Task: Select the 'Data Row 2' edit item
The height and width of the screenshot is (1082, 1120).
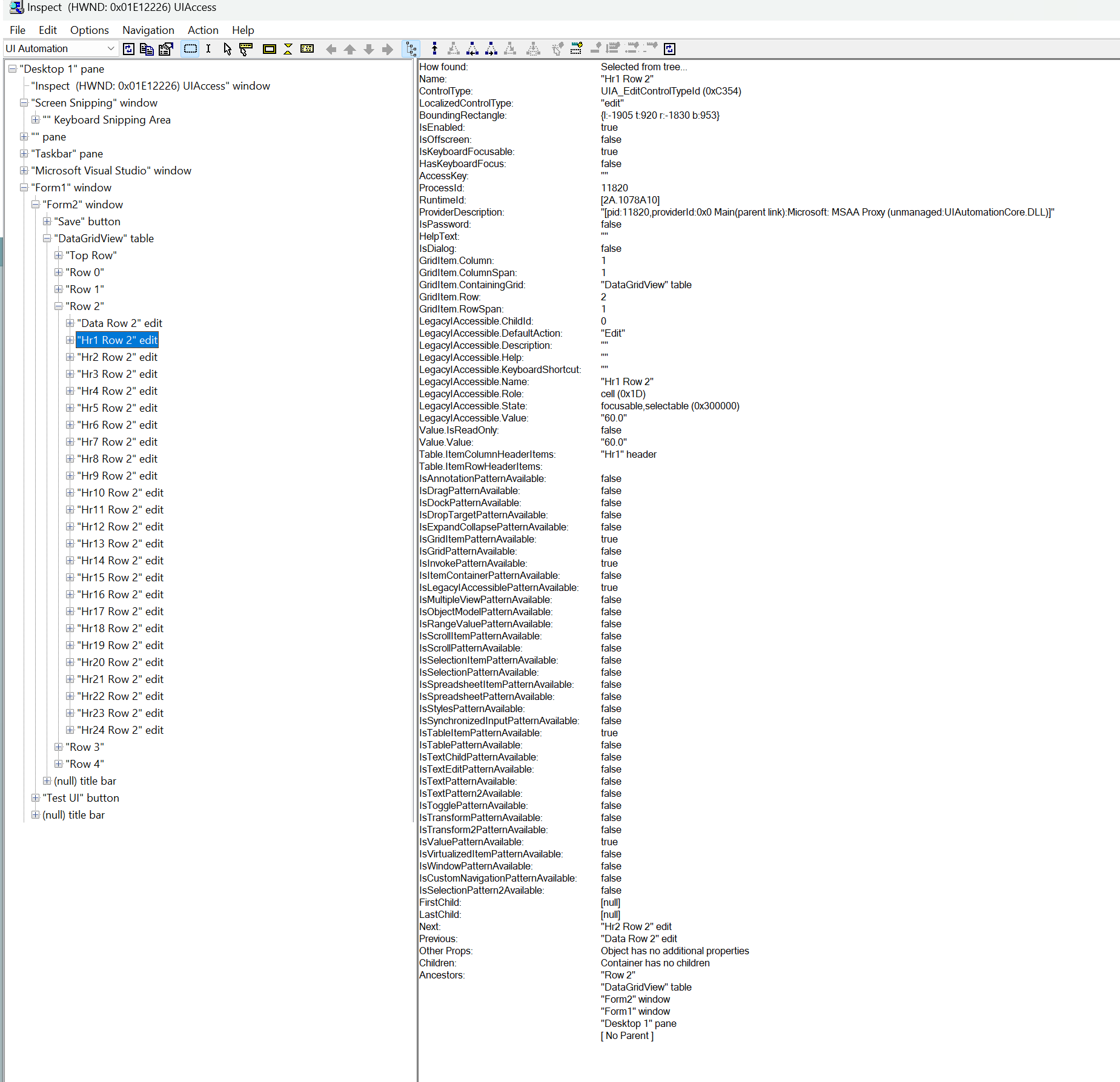Action: click(119, 323)
